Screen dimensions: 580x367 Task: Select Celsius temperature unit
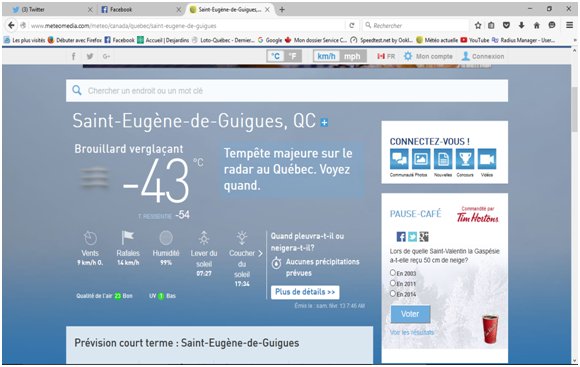[x=275, y=56]
